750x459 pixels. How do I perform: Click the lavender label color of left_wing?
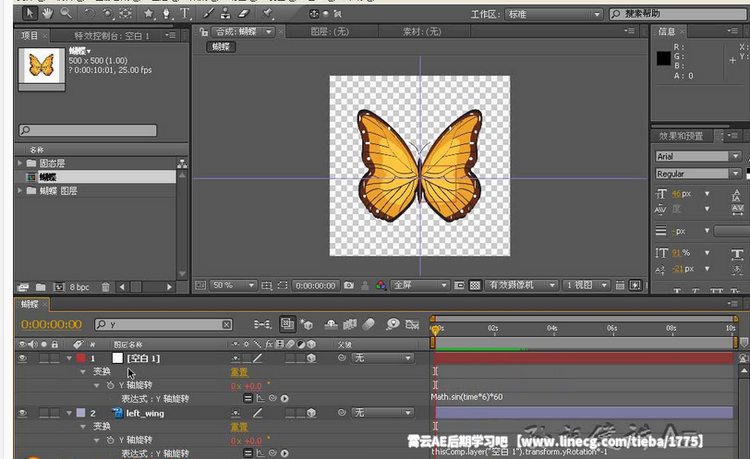pos(81,413)
